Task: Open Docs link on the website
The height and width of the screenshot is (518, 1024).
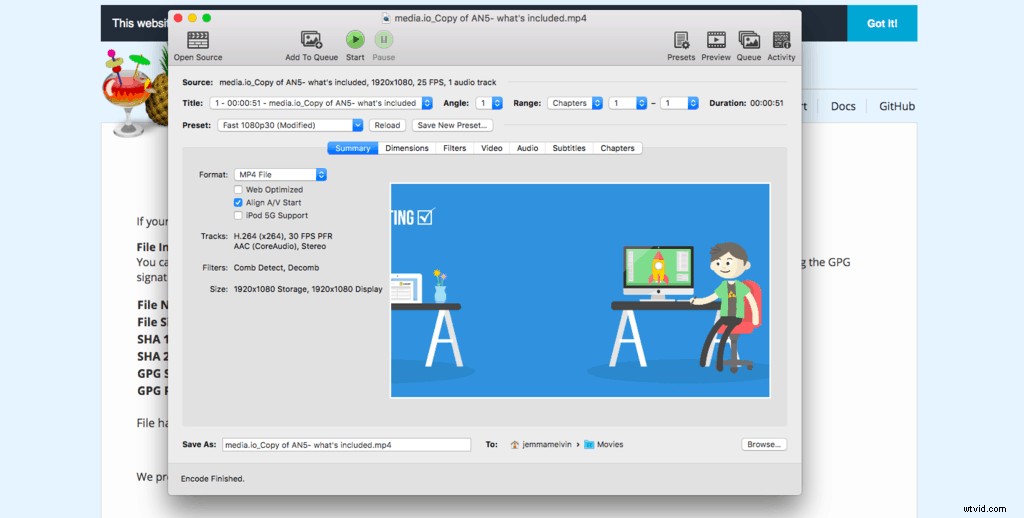Action: pyautogui.click(x=843, y=106)
